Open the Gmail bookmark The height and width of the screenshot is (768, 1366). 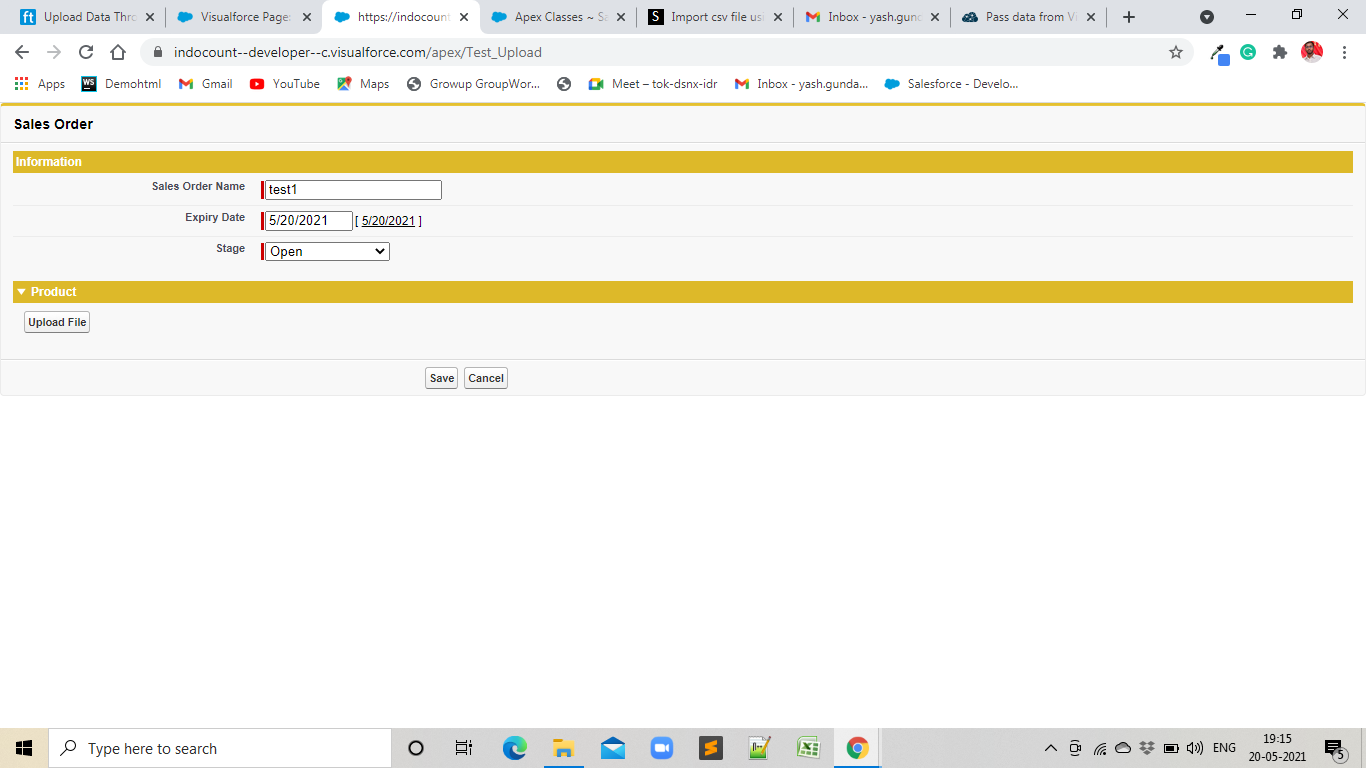point(205,84)
